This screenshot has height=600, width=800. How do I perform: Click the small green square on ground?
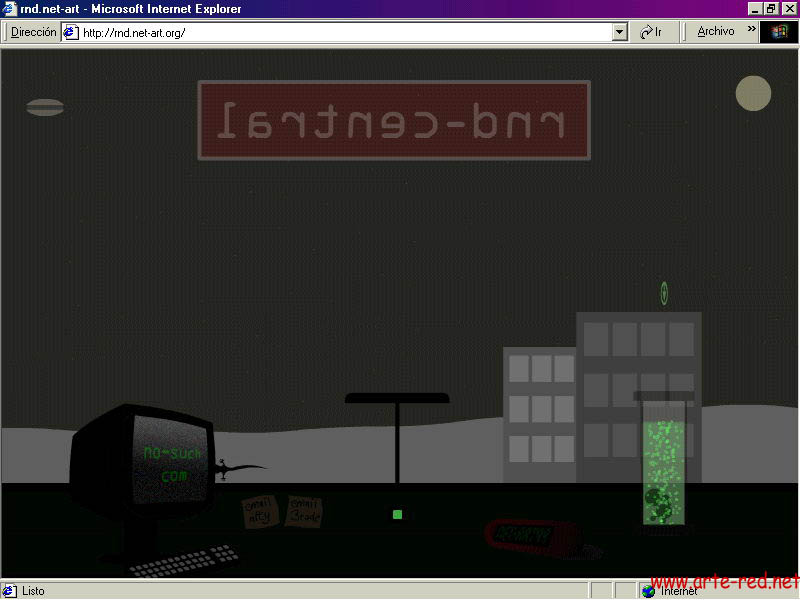point(397,514)
